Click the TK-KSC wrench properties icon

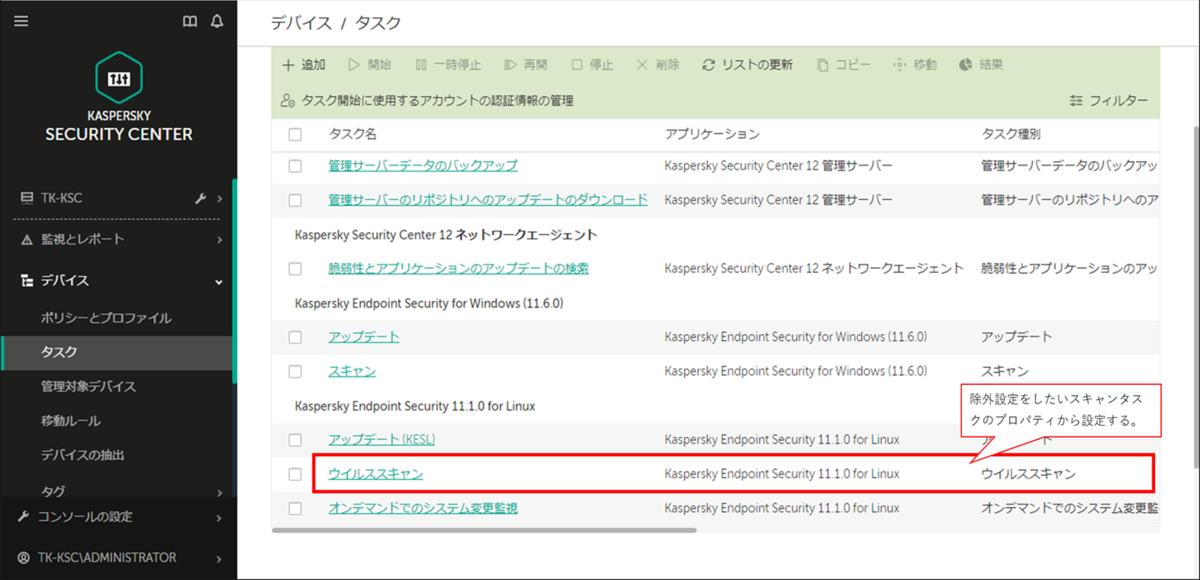pos(200,198)
